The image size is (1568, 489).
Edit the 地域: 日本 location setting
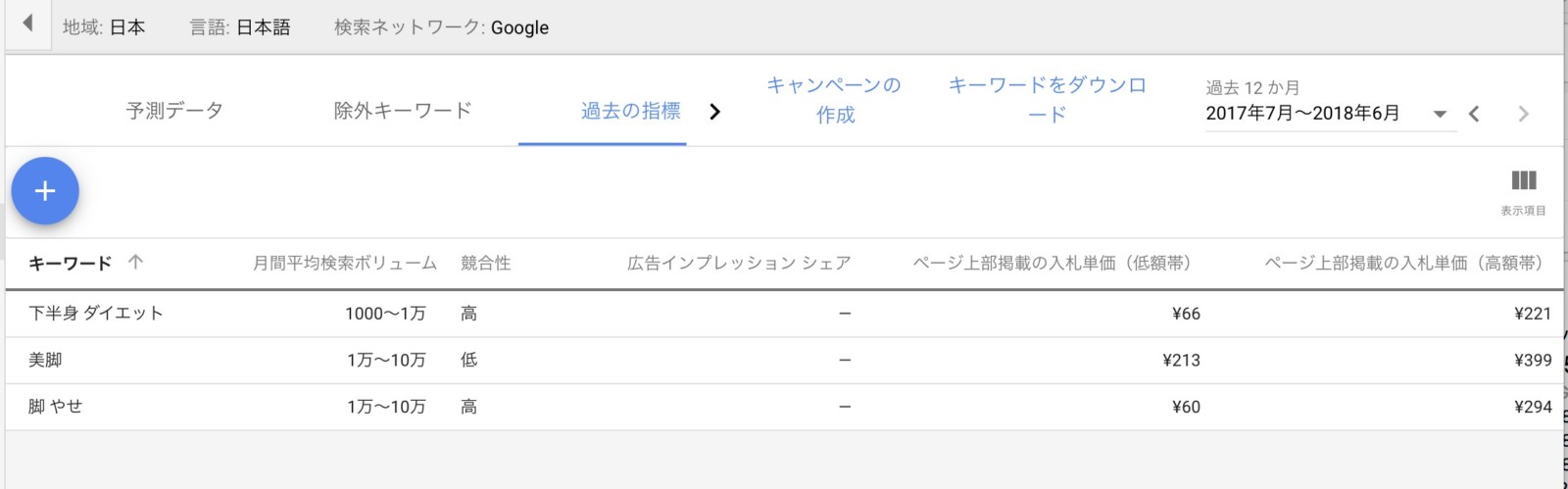[x=104, y=27]
